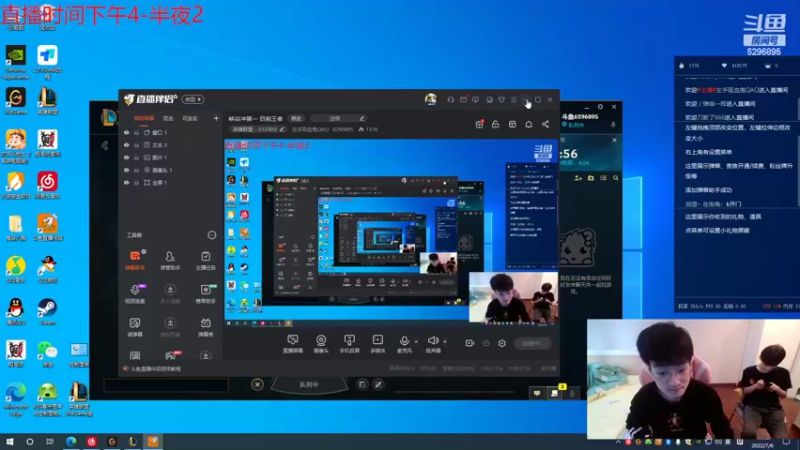
Task: Click the stream preview canvas
Action: [391, 232]
